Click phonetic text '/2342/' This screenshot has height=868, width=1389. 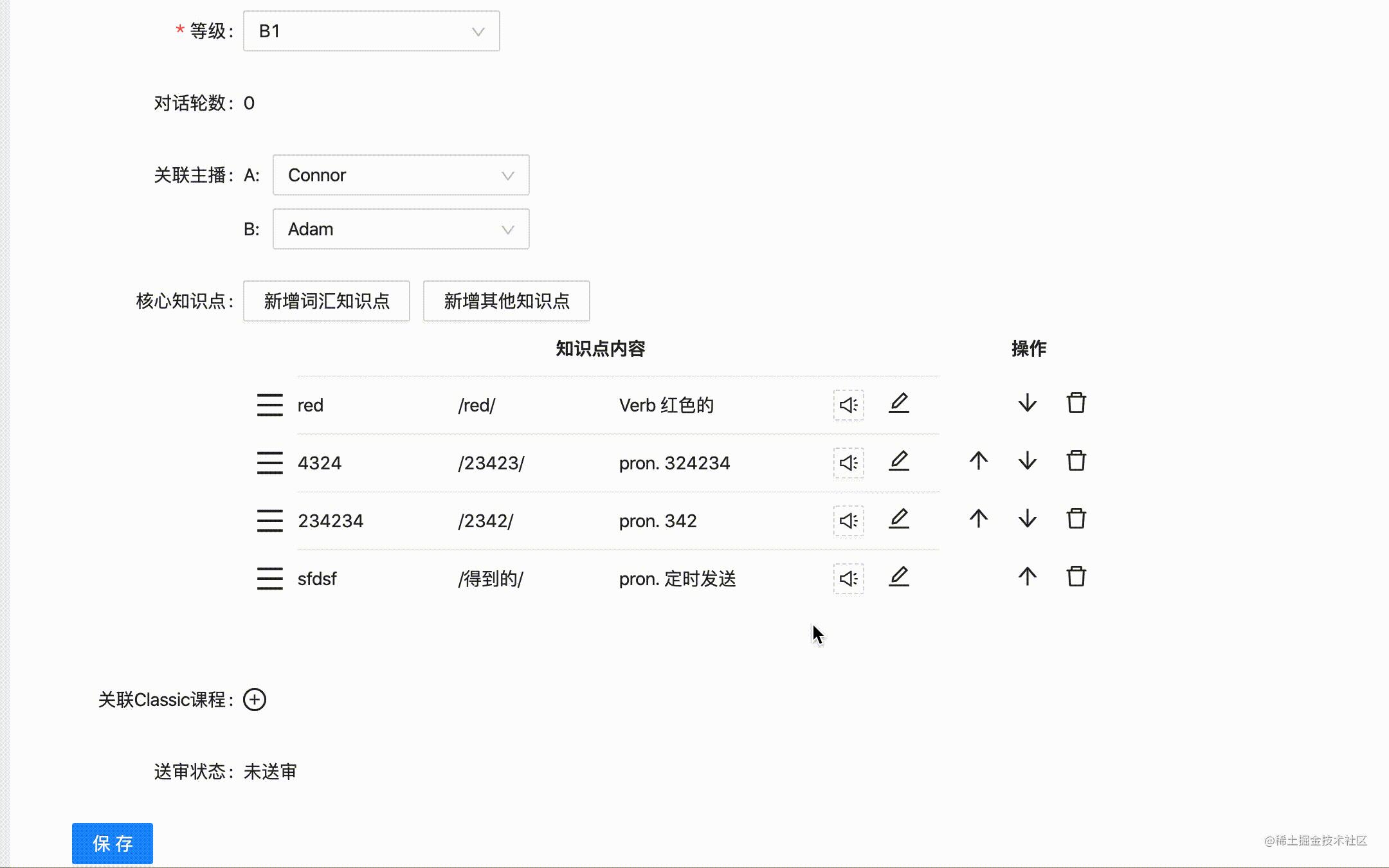coord(486,521)
